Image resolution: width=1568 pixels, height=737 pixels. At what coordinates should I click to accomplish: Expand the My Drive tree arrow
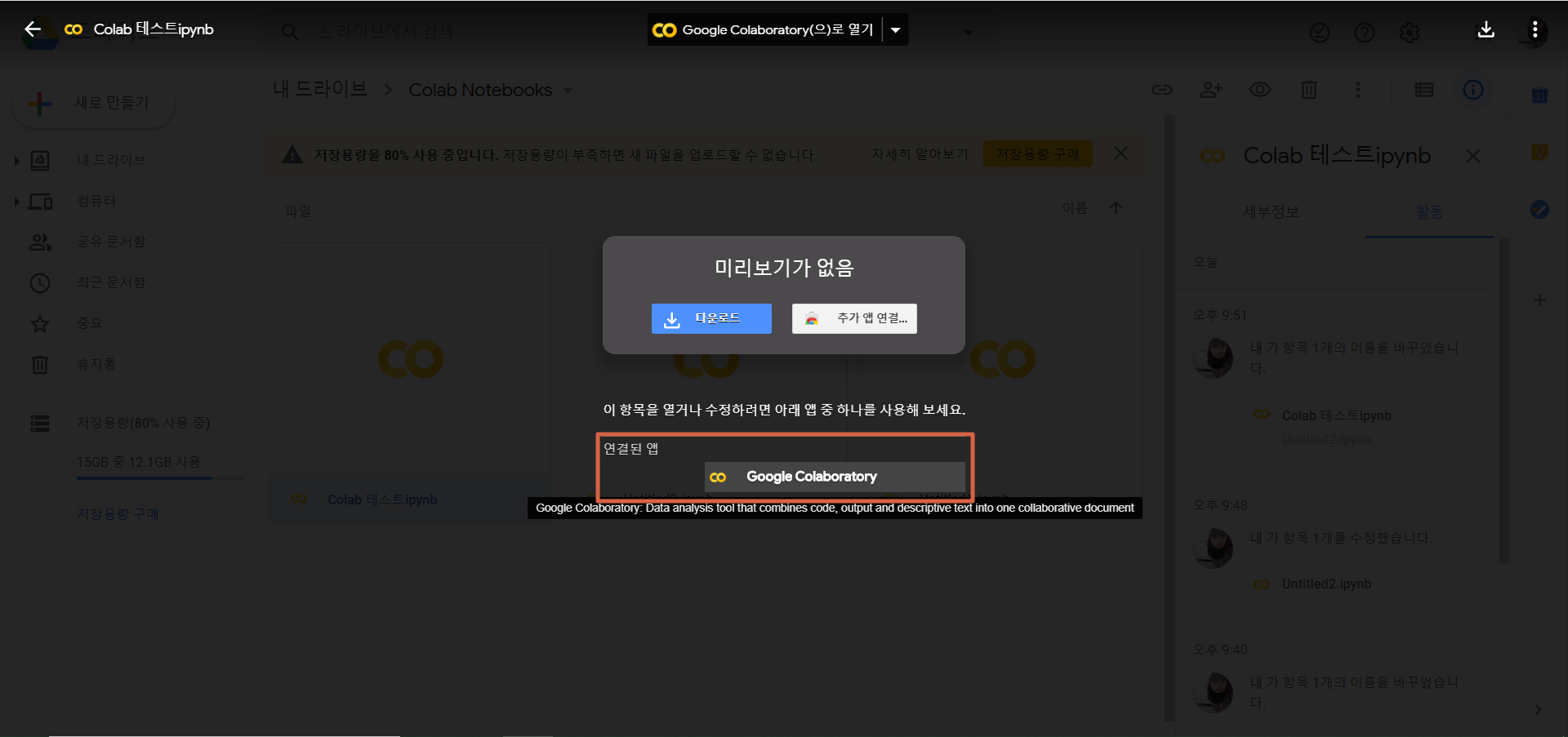click(16, 161)
